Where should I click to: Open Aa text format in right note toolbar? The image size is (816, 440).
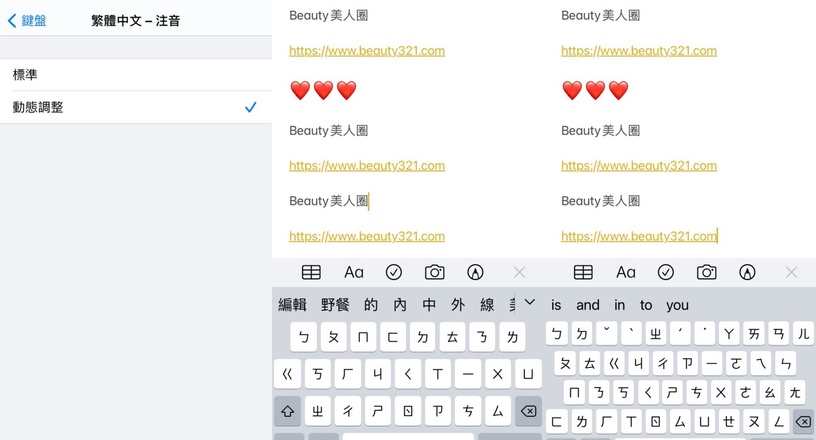coord(626,272)
